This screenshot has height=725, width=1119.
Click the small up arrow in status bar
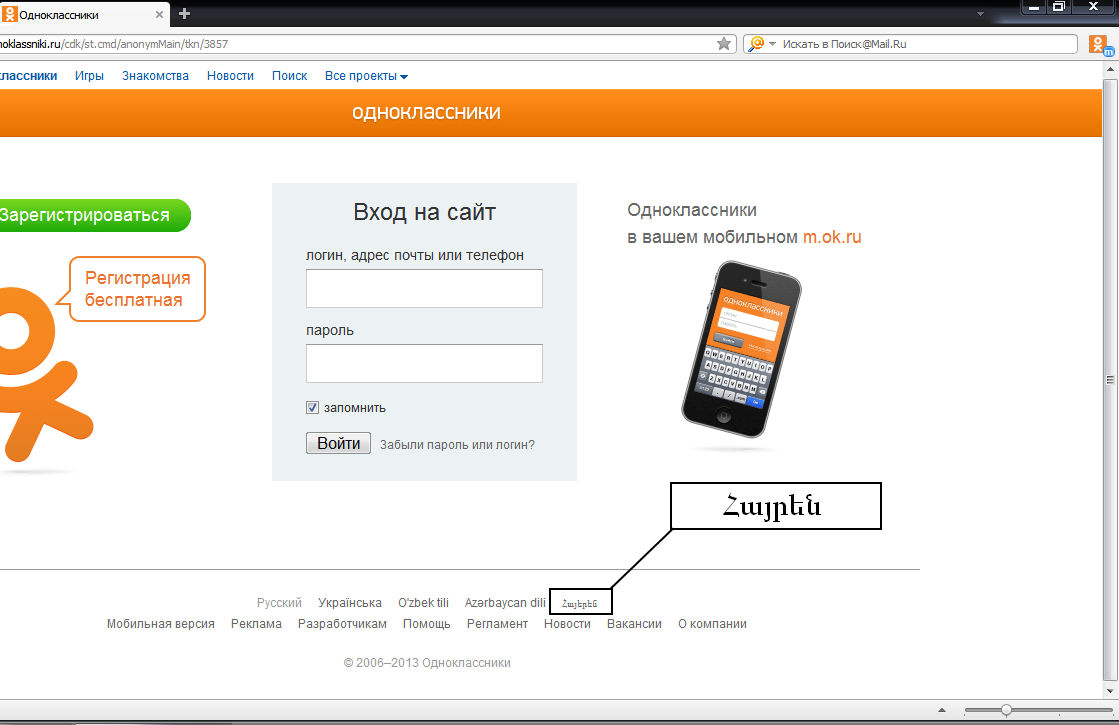click(x=942, y=710)
